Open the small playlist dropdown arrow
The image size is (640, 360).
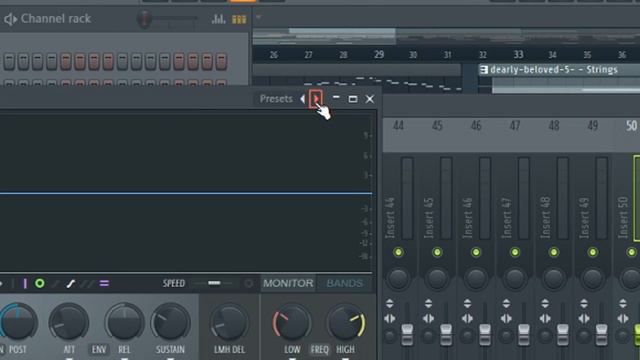click(258, 18)
